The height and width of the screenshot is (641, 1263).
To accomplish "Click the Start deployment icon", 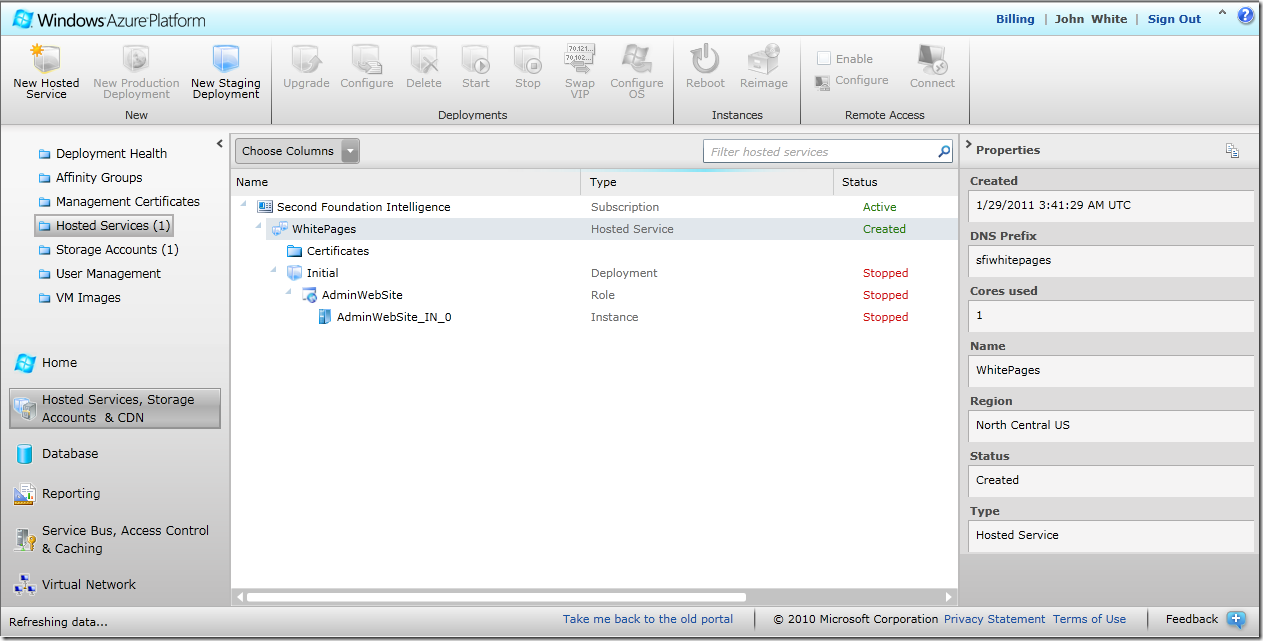I will tap(476, 59).
